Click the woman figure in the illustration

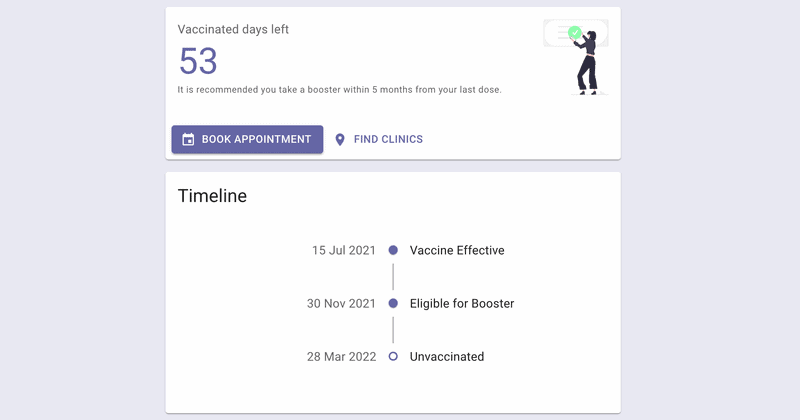tap(589, 63)
